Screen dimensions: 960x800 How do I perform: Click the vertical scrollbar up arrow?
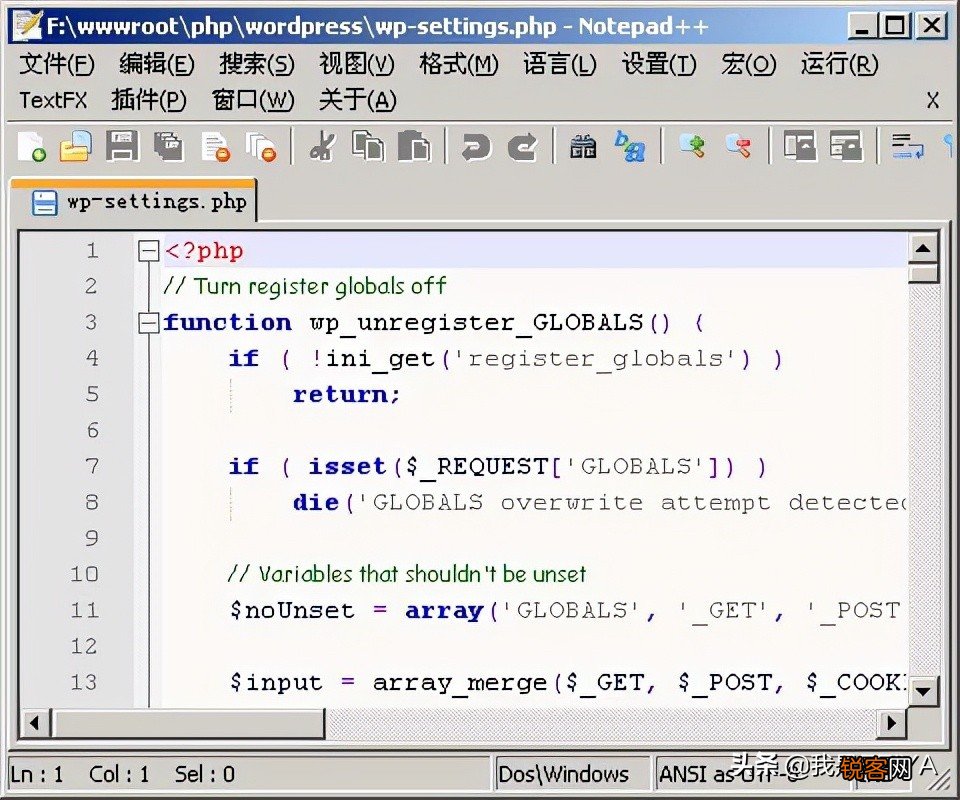pos(923,249)
